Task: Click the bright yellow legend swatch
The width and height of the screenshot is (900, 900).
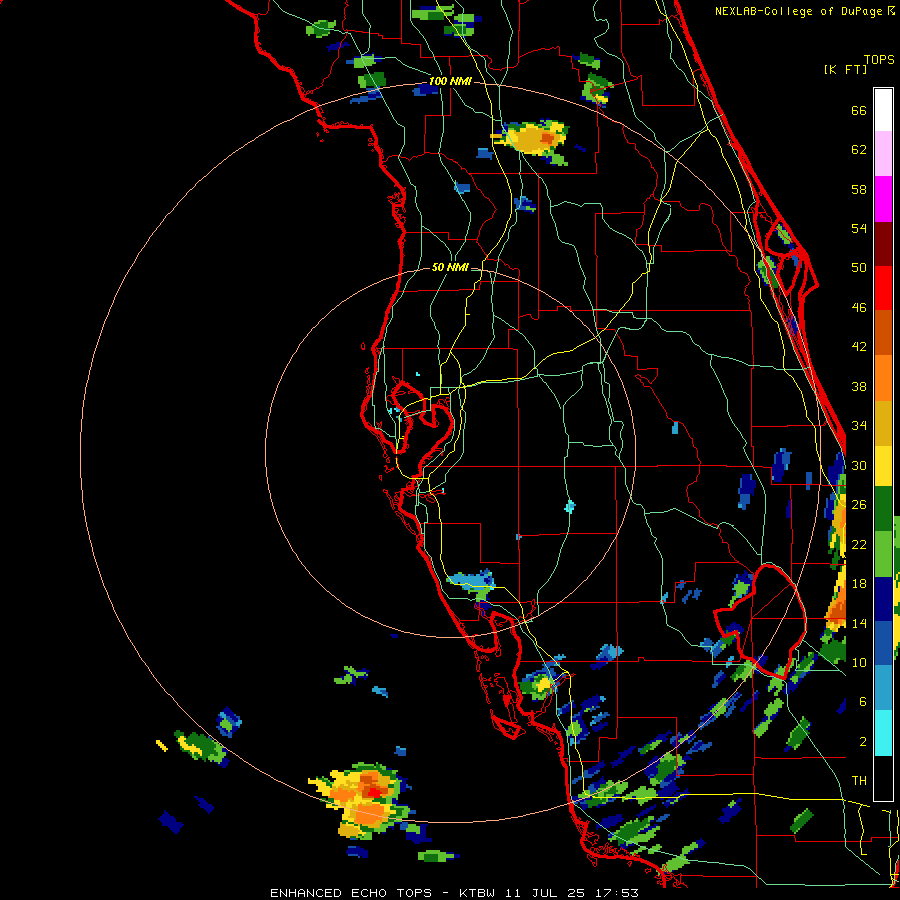Action: tap(883, 466)
